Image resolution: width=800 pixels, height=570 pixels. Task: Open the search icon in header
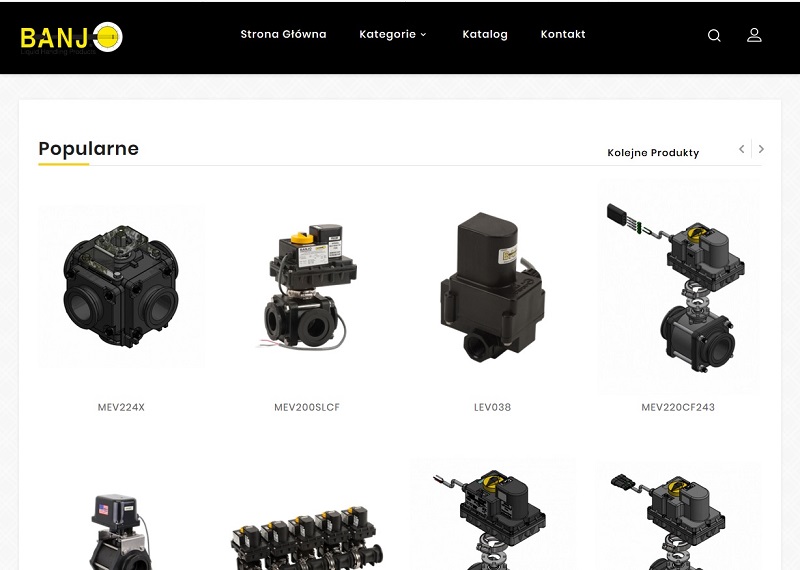point(714,35)
